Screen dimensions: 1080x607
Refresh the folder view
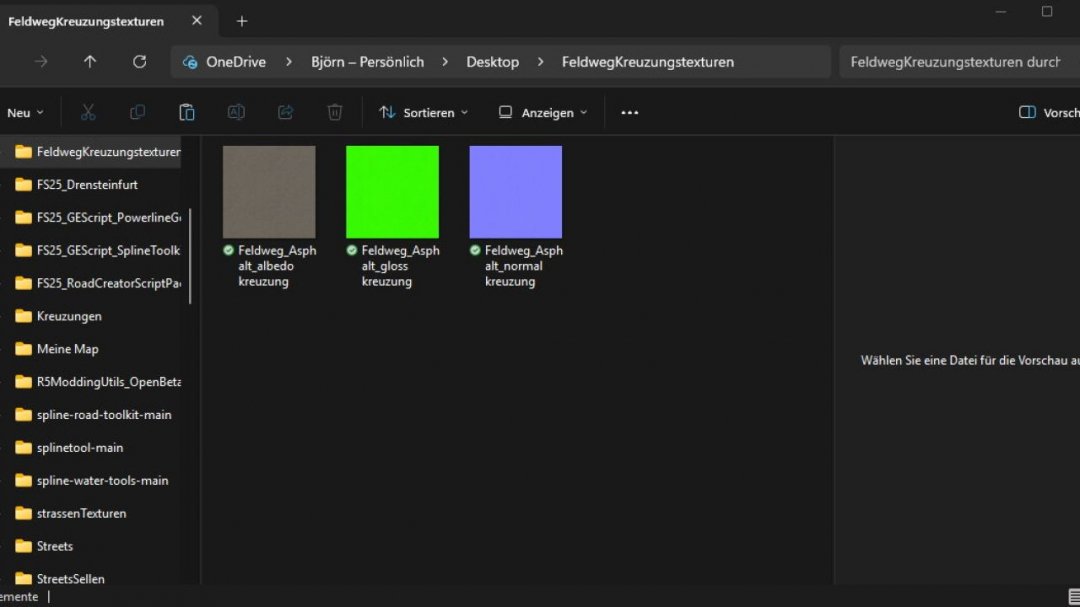point(139,61)
